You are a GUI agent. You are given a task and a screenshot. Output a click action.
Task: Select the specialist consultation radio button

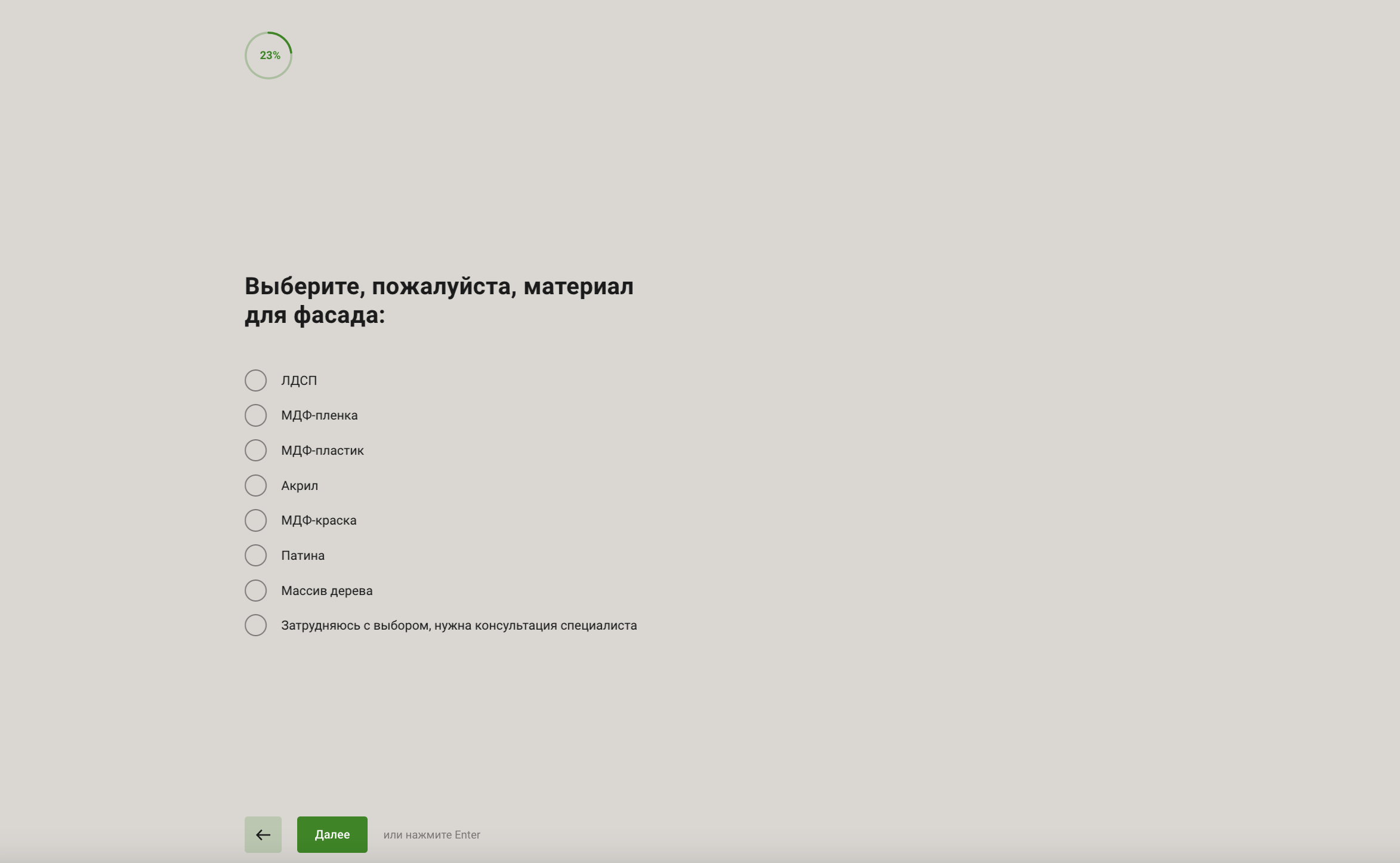pos(255,625)
